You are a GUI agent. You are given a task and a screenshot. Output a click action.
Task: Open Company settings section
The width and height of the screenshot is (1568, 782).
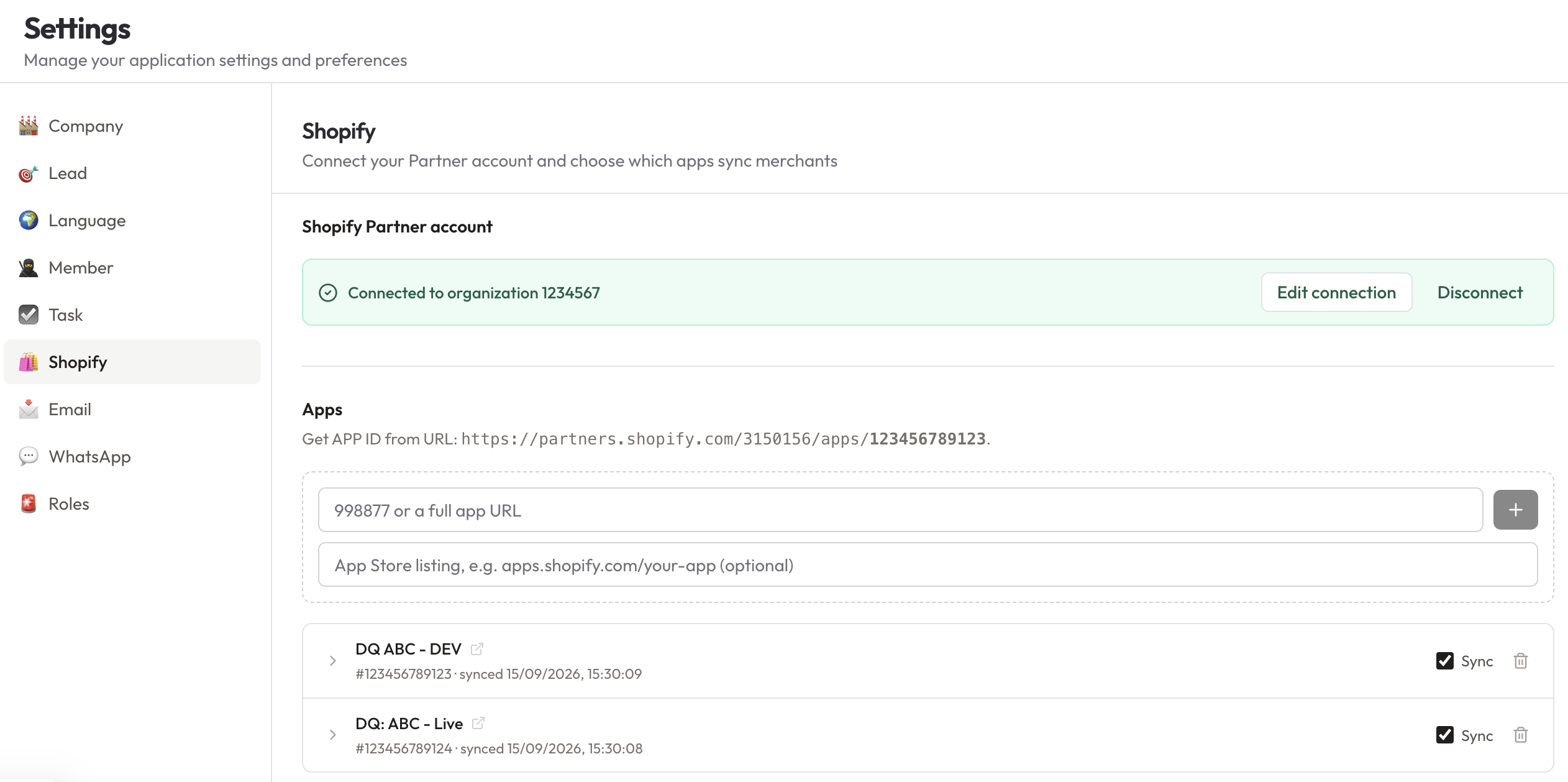point(132,126)
